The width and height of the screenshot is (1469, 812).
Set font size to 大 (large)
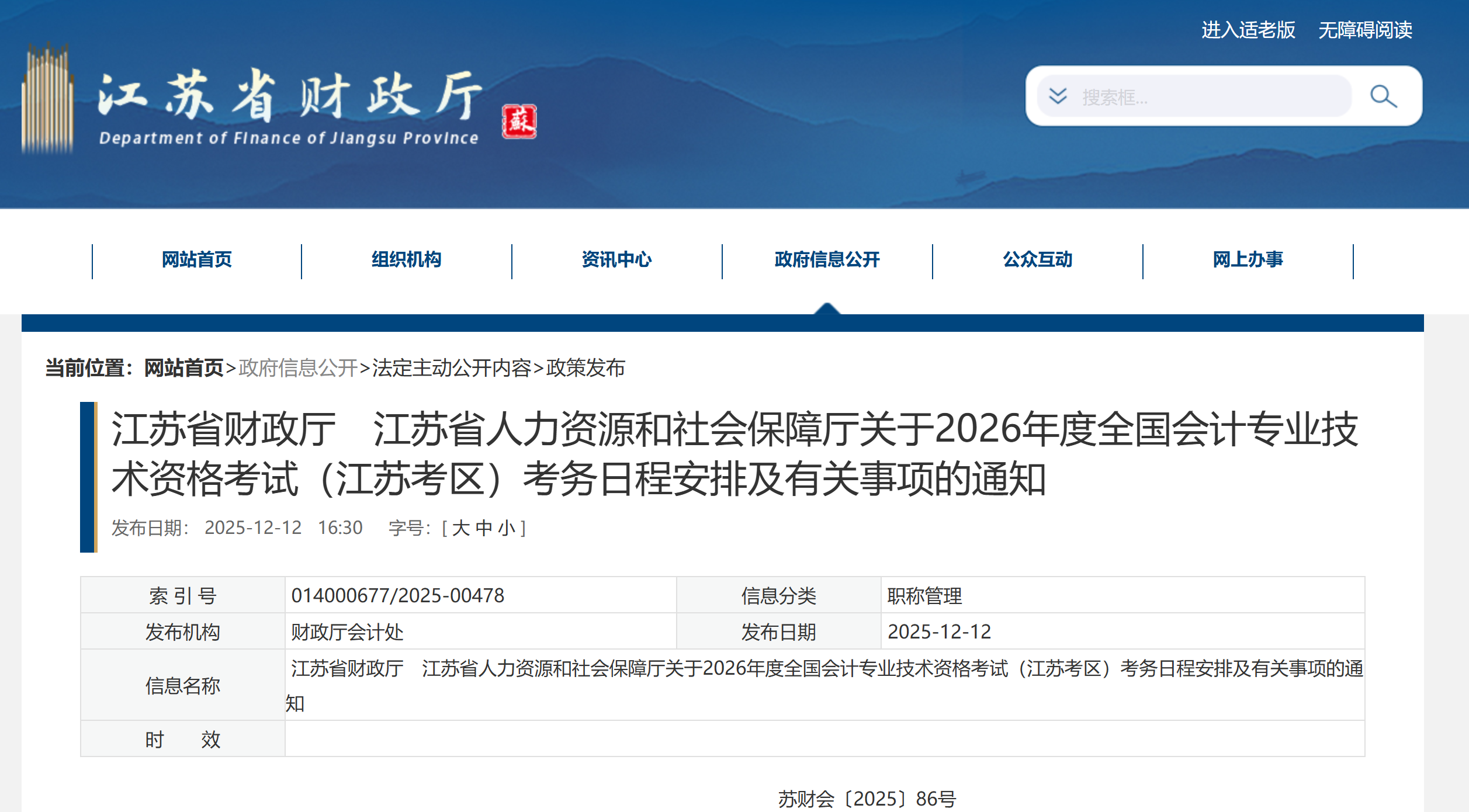[460, 528]
